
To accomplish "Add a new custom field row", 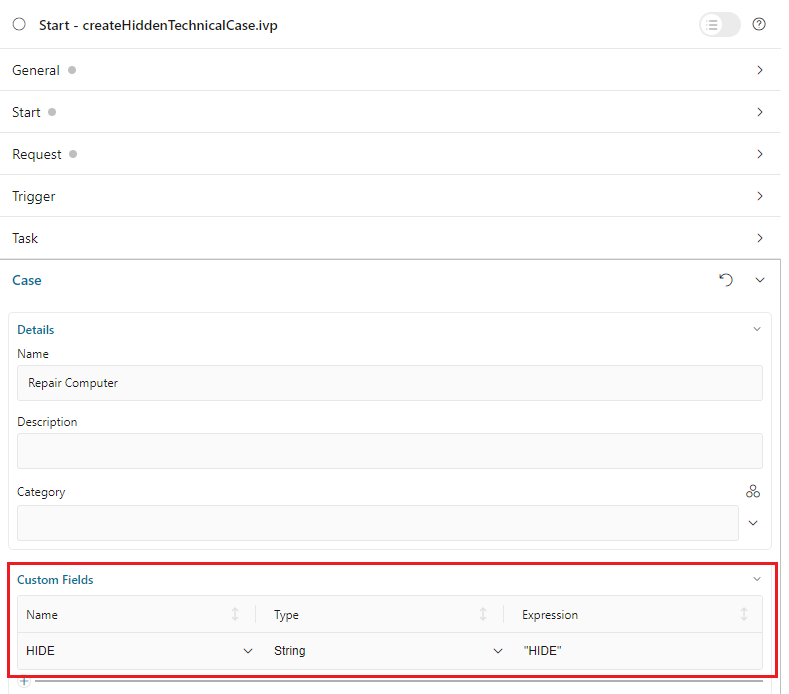I will (x=24, y=682).
